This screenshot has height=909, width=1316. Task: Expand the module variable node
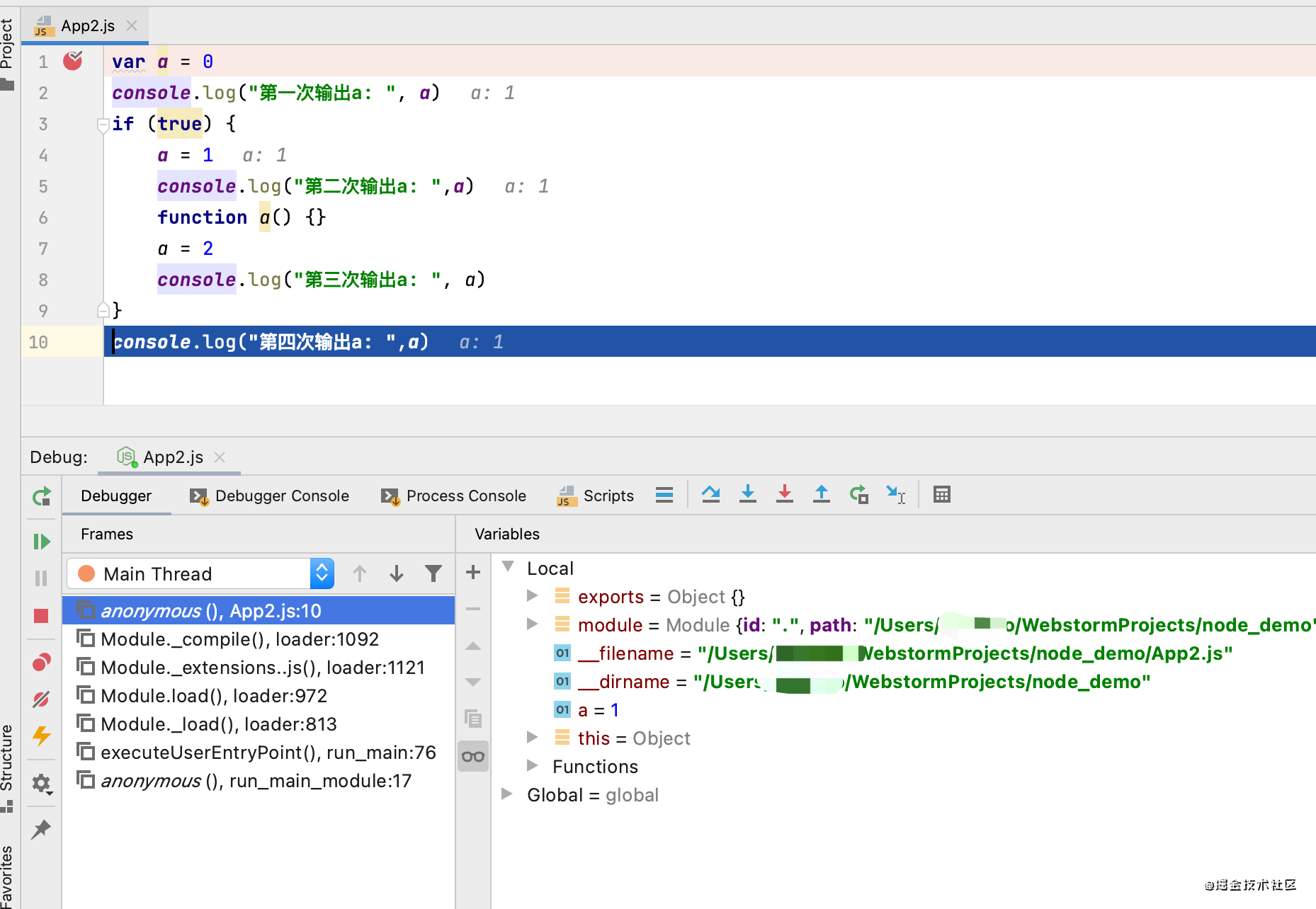(x=533, y=624)
